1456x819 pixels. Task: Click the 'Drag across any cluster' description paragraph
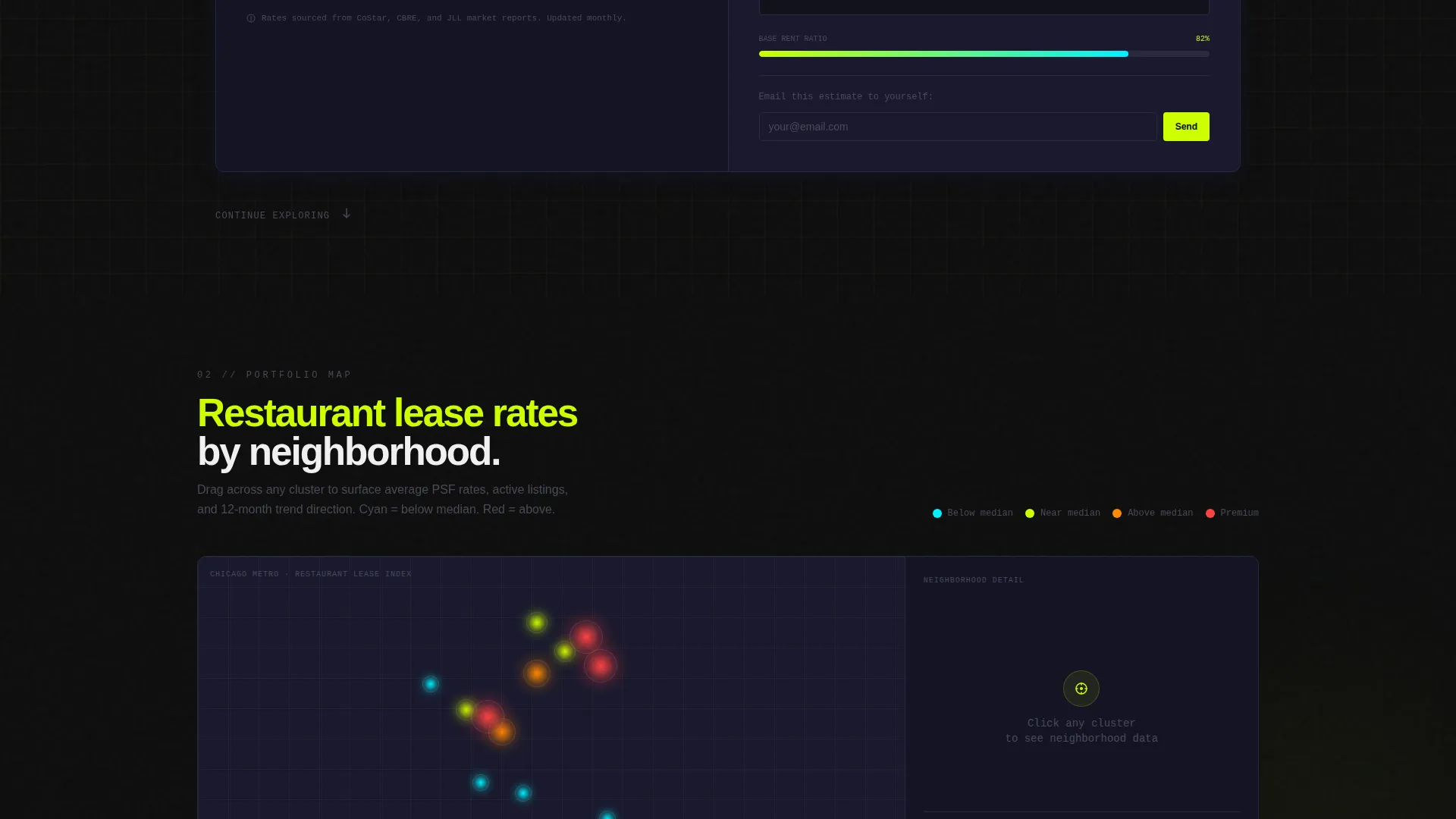(x=383, y=500)
